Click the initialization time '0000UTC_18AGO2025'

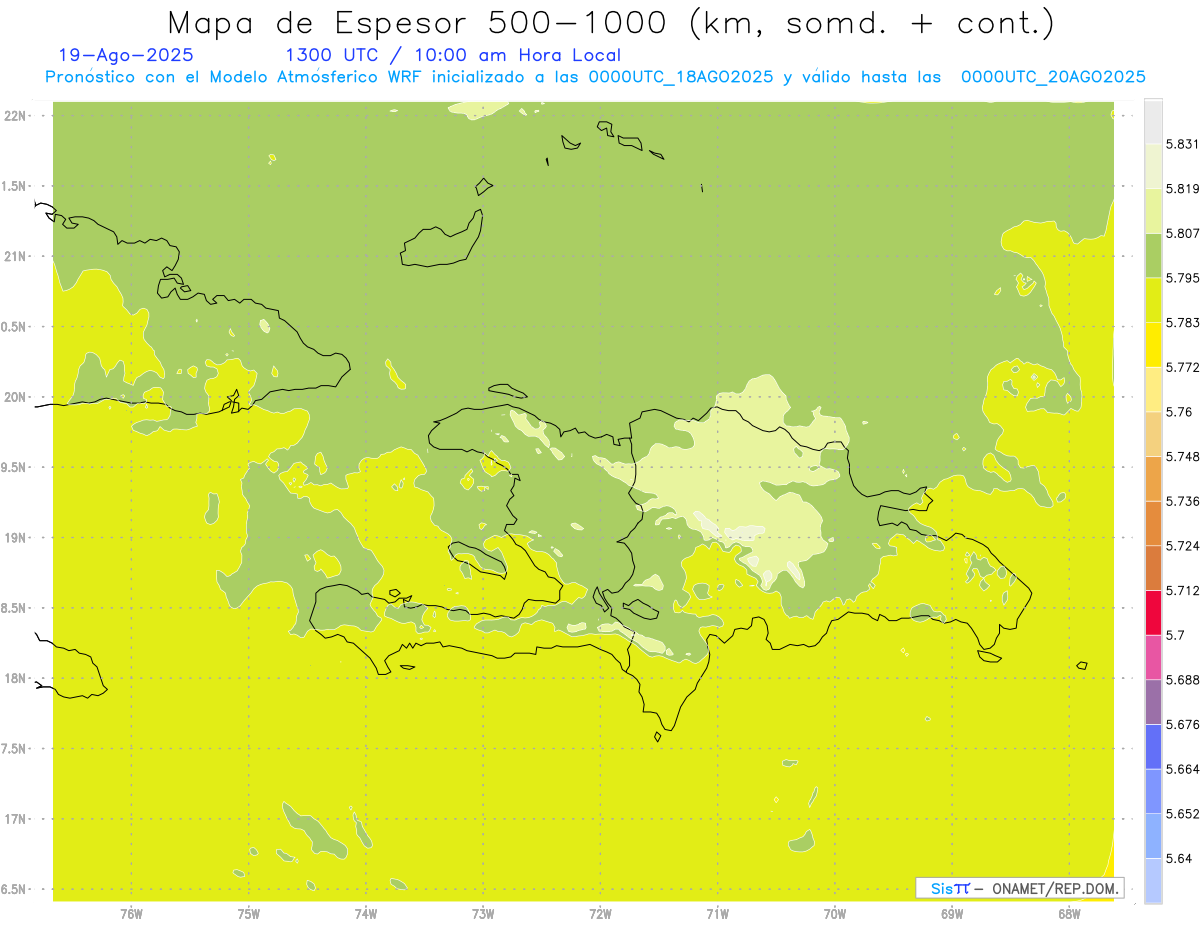(x=680, y=77)
